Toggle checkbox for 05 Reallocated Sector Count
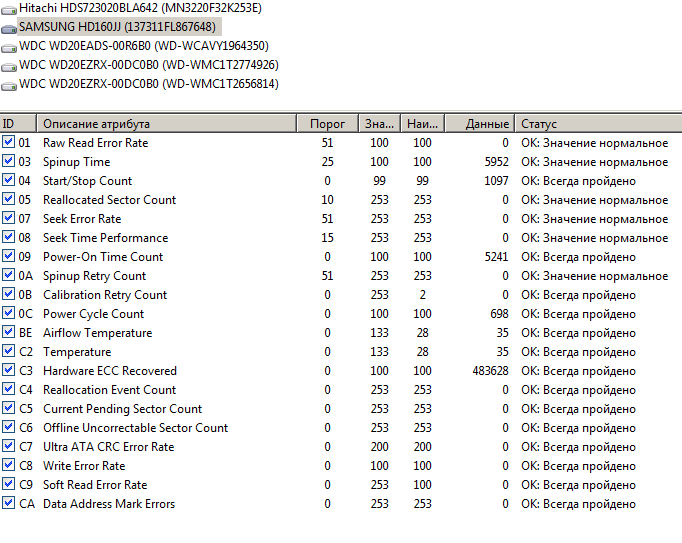The image size is (682, 543). [x=8, y=199]
